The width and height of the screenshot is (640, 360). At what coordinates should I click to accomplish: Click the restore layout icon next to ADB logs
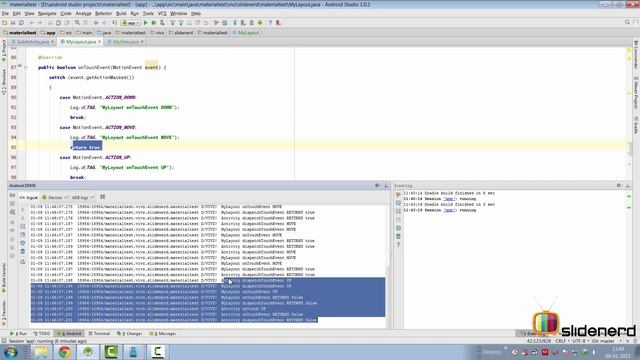(x=103, y=197)
